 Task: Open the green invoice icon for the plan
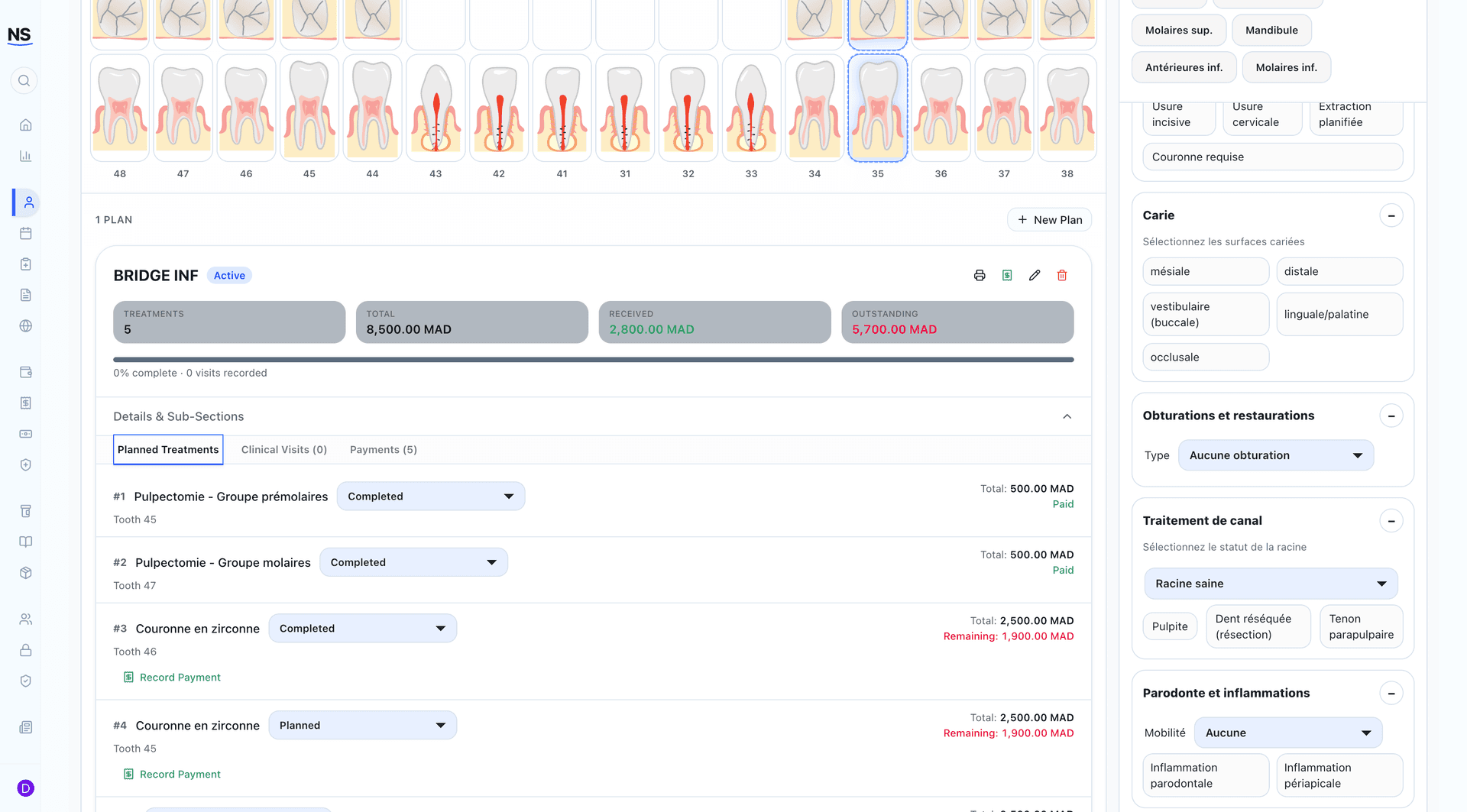point(1007,276)
